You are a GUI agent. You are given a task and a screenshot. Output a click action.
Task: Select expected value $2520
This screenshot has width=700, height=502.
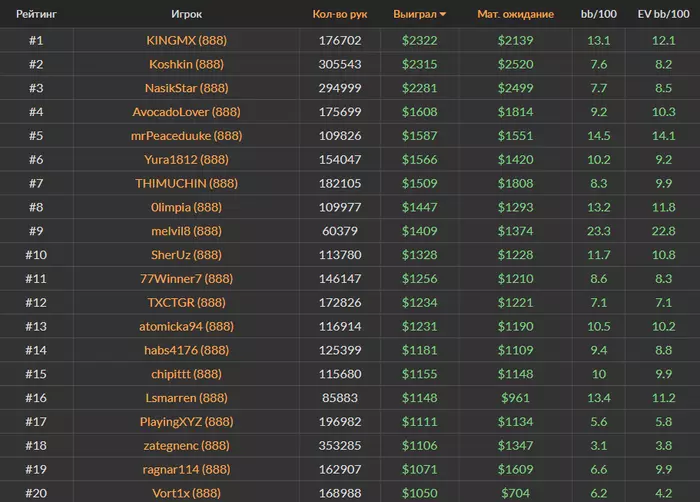click(515, 64)
